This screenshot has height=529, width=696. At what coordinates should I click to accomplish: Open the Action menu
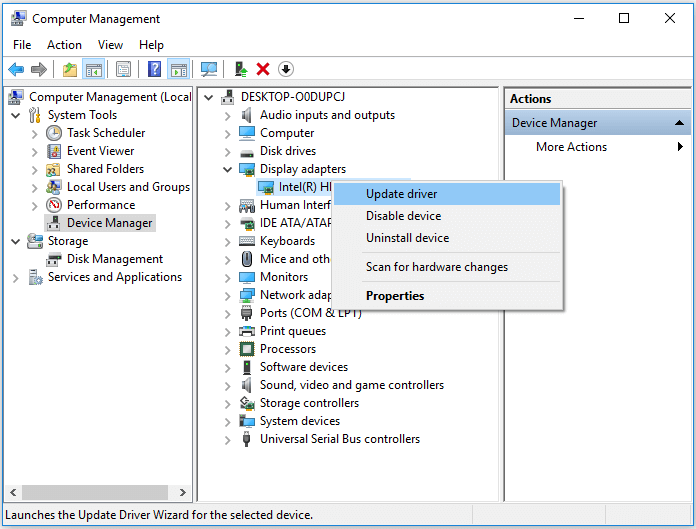[64, 45]
